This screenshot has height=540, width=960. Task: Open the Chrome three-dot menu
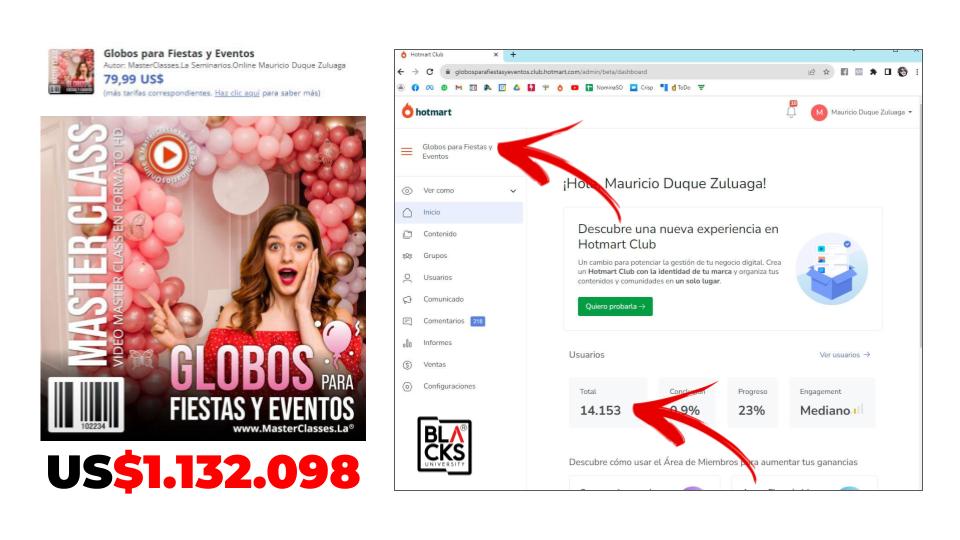pyautogui.click(x=917, y=72)
